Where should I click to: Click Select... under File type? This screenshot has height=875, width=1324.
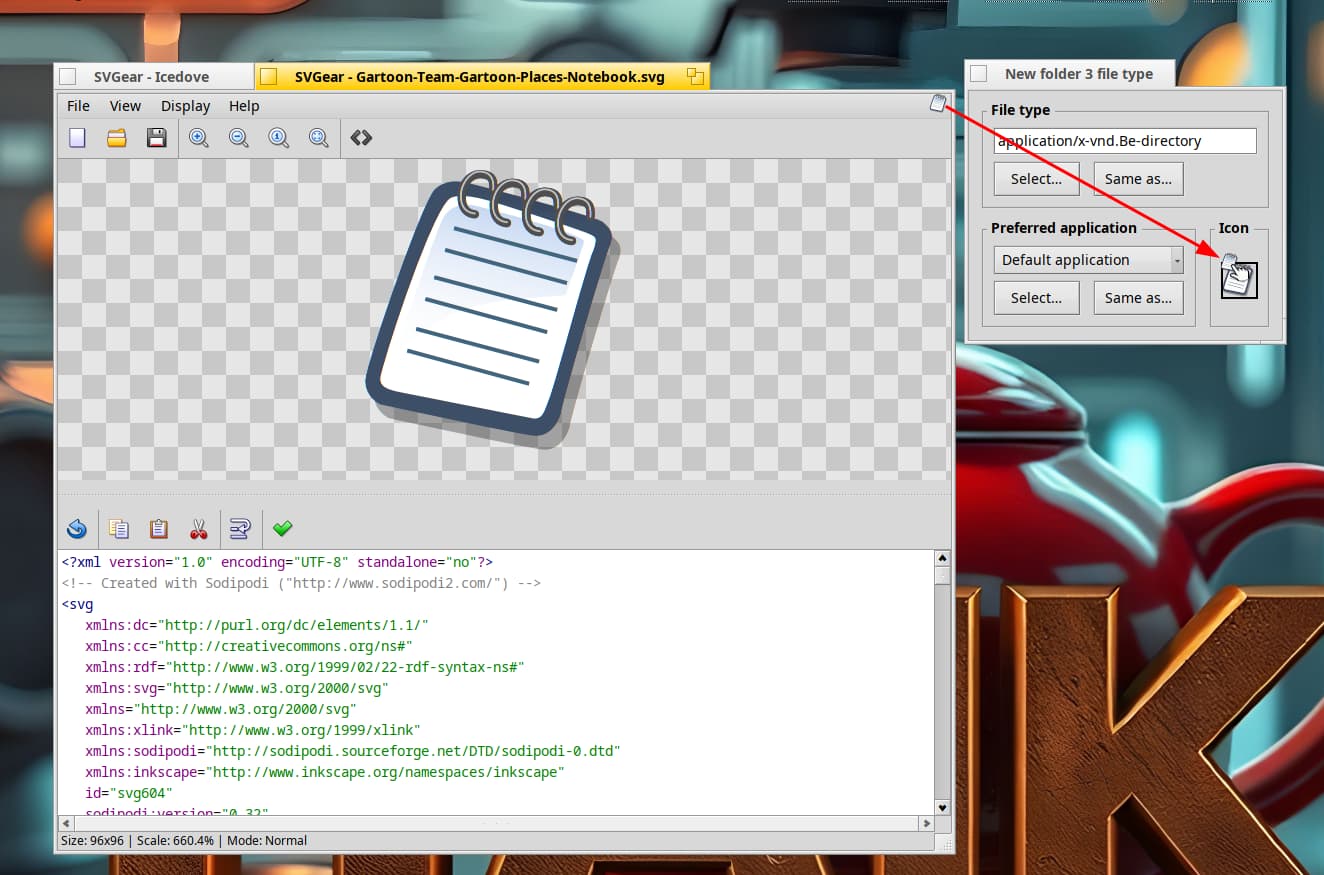click(1036, 179)
